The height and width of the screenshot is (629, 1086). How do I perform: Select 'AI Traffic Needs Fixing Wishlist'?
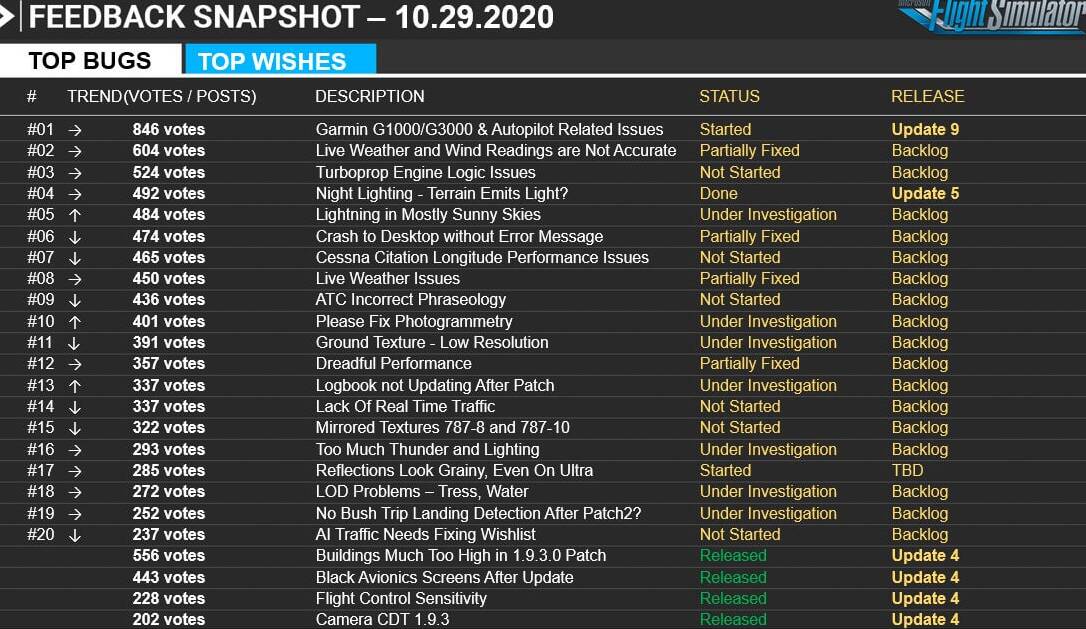425,535
